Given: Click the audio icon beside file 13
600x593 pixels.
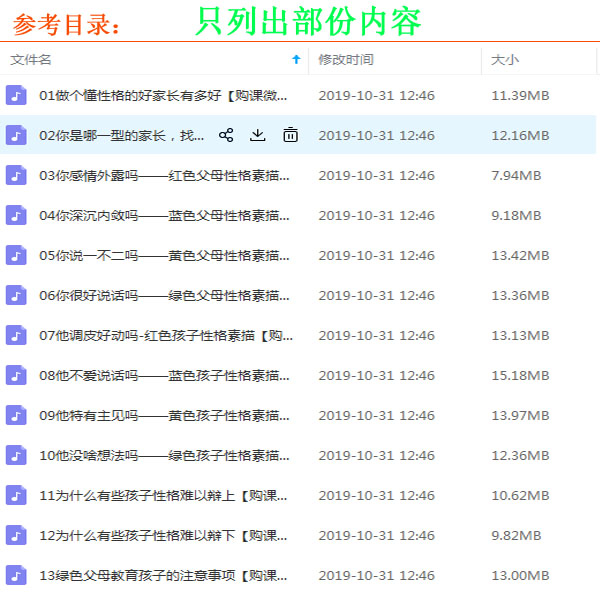Looking at the screenshot, I should [x=16, y=575].
